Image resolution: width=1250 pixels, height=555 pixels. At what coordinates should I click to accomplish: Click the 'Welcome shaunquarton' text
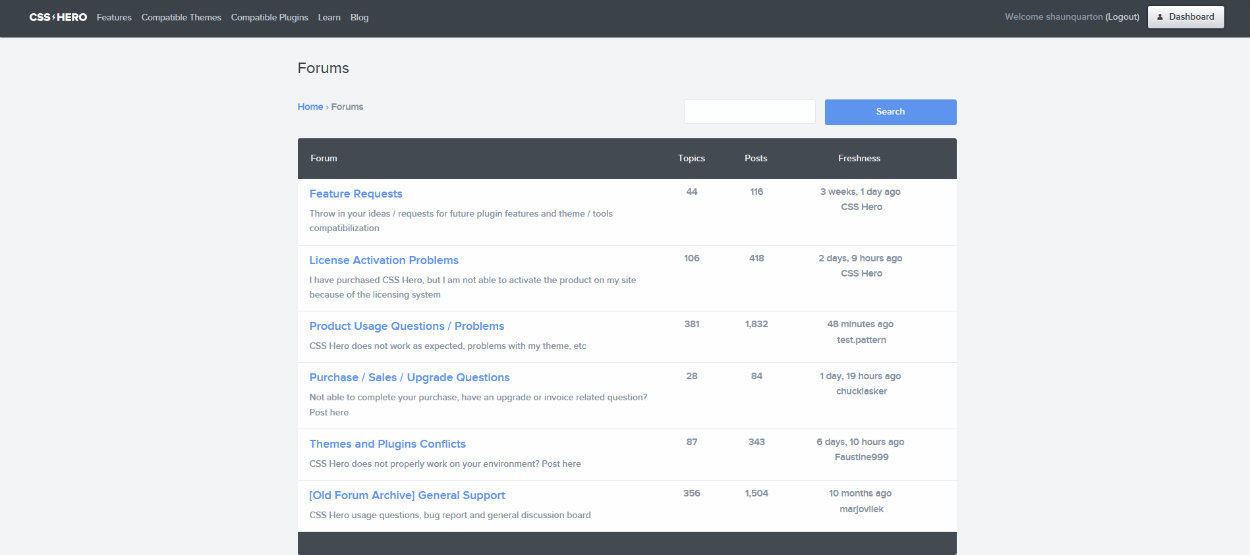pos(1054,17)
